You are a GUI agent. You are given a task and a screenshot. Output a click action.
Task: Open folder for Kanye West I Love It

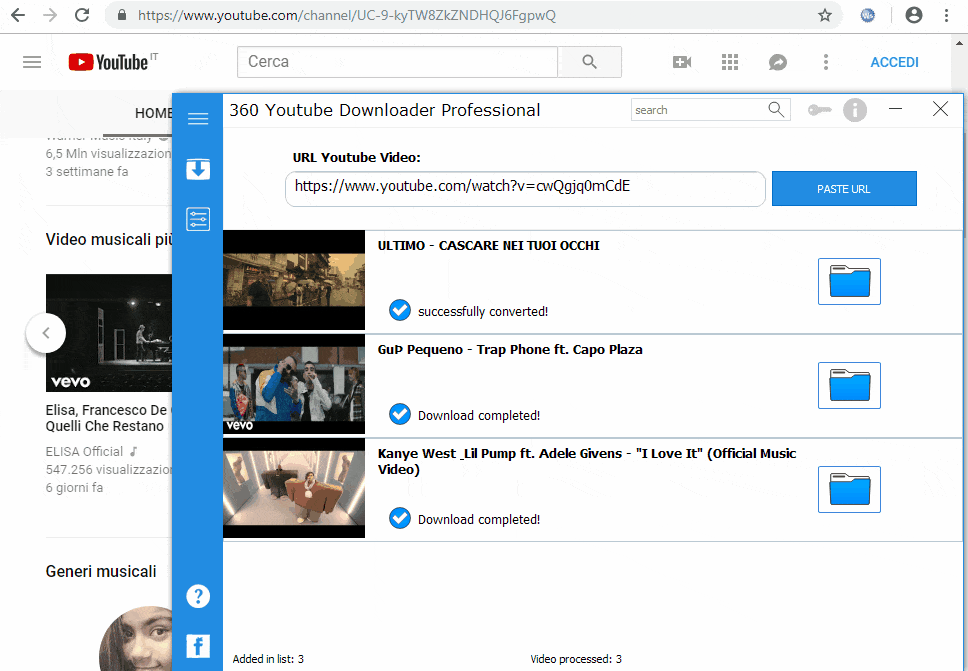point(849,490)
